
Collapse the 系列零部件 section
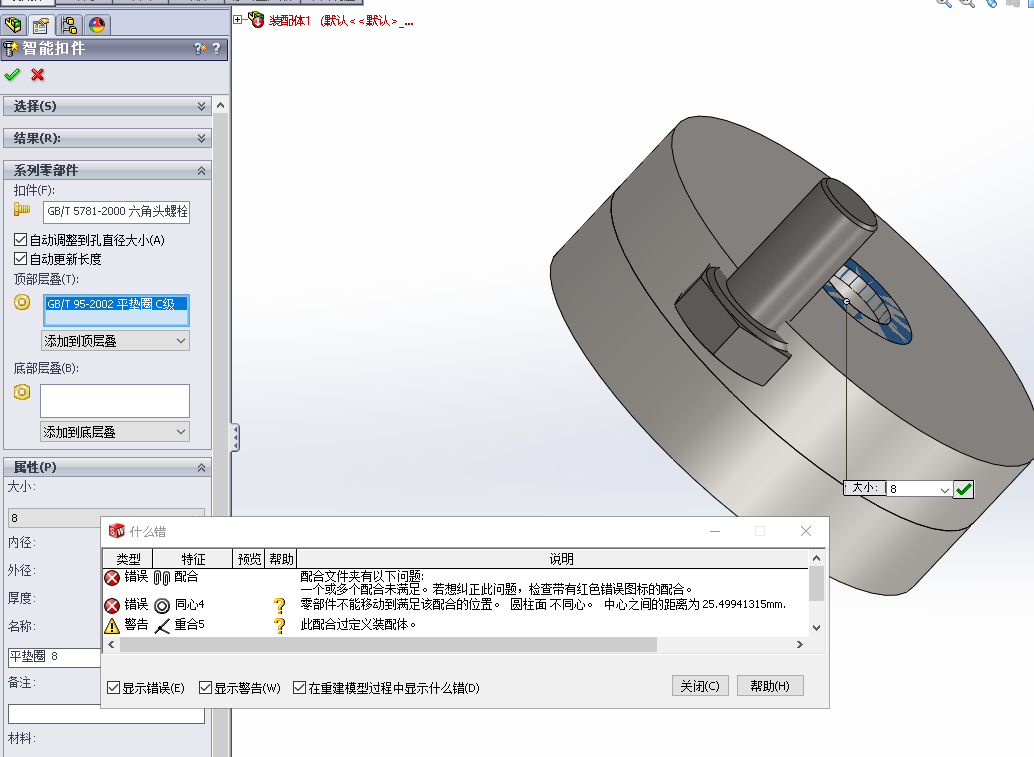click(203, 170)
